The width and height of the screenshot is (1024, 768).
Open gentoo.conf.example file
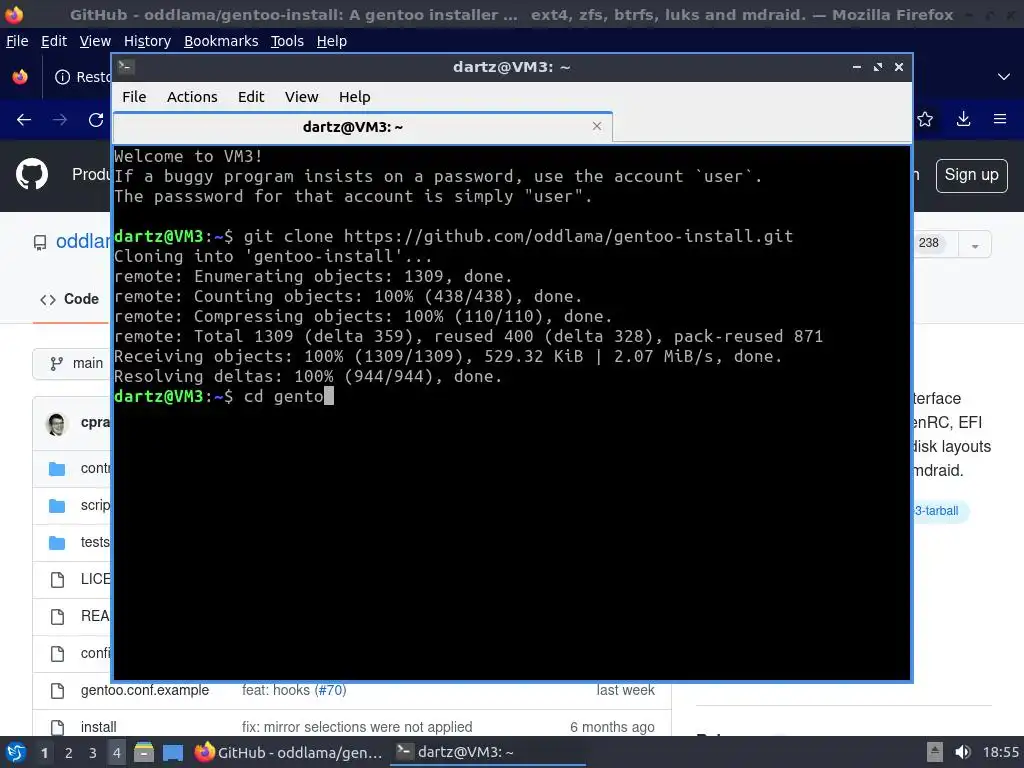pos(145,690)
